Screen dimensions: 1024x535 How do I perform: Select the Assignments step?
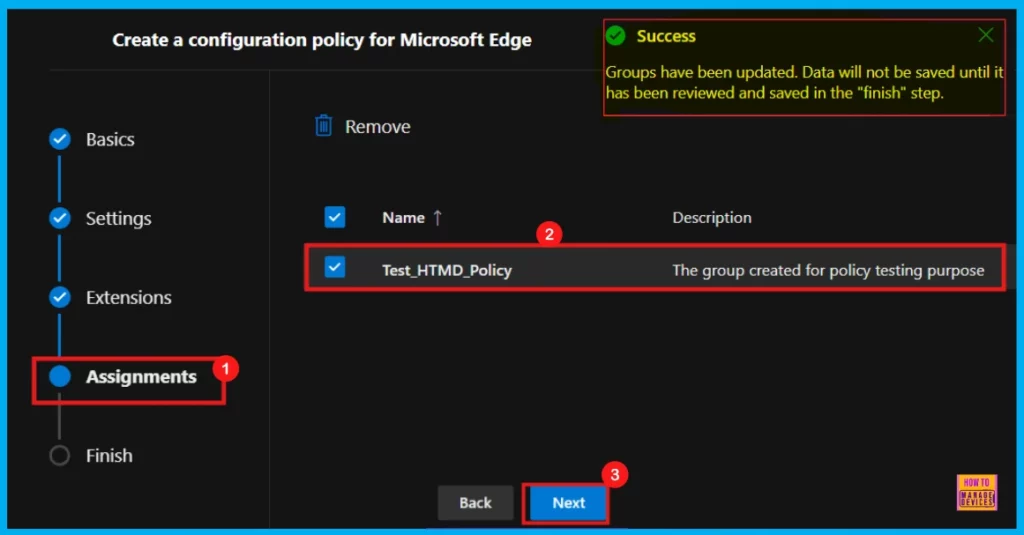[141, 377]
